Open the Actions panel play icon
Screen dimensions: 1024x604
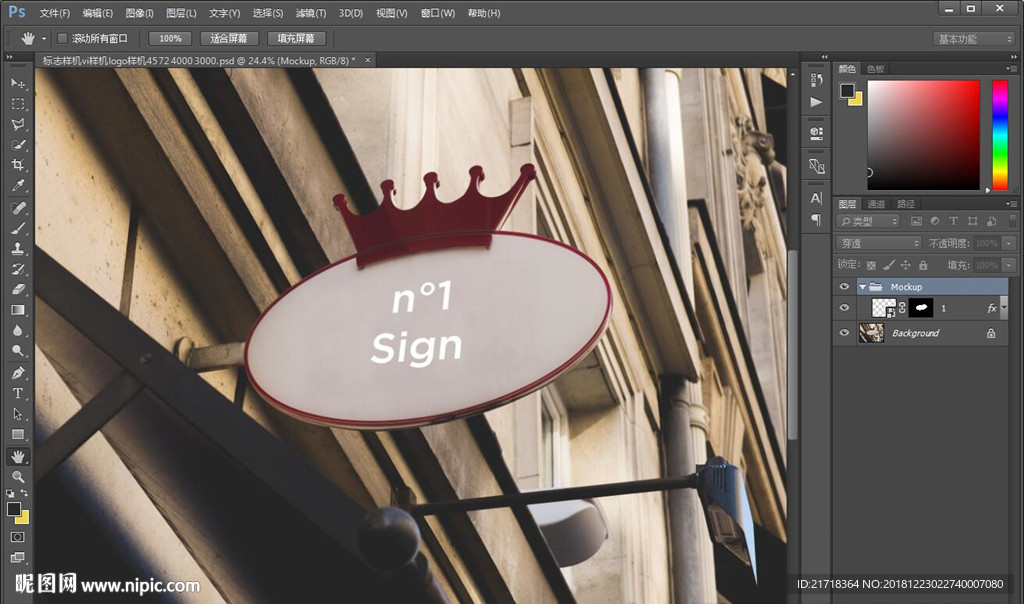click(x=816, y=102)
